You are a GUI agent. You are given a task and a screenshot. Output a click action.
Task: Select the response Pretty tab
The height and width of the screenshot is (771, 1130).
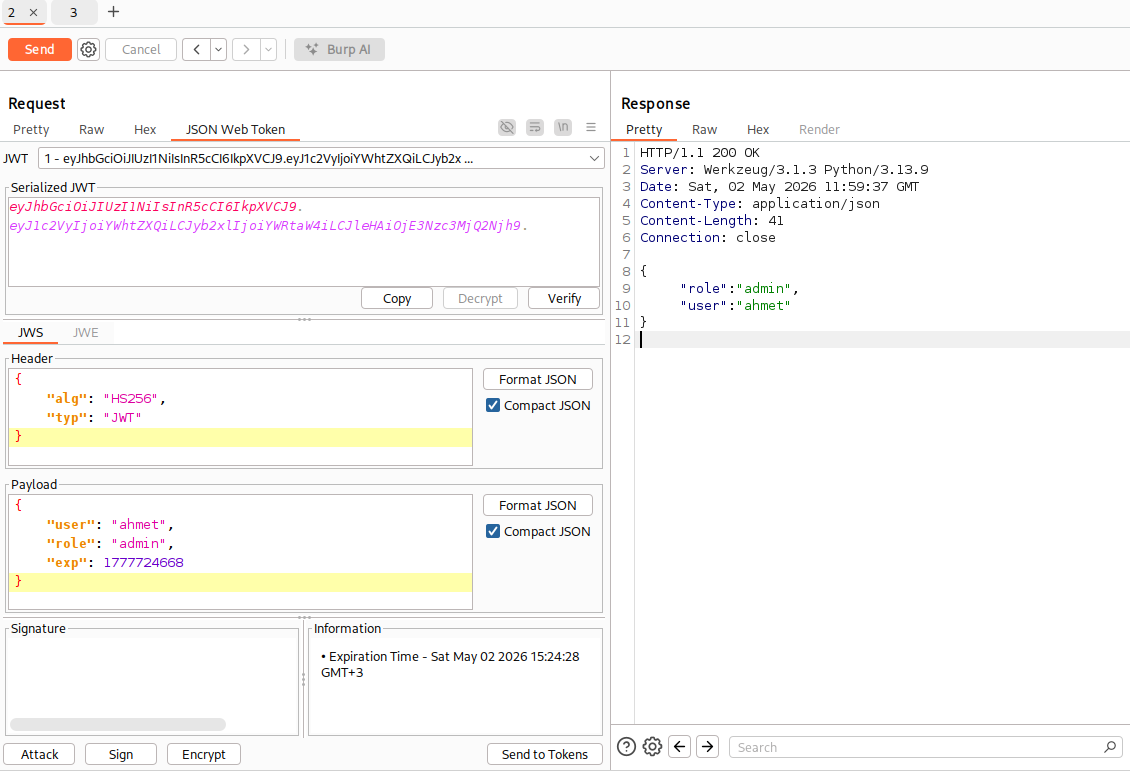[x=644, y=130]
